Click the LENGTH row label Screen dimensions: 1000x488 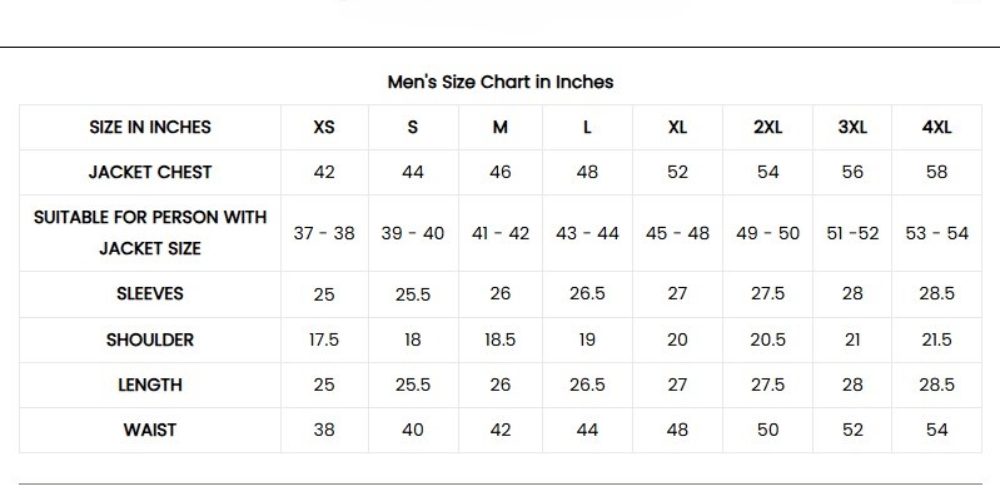pos(150,384)
